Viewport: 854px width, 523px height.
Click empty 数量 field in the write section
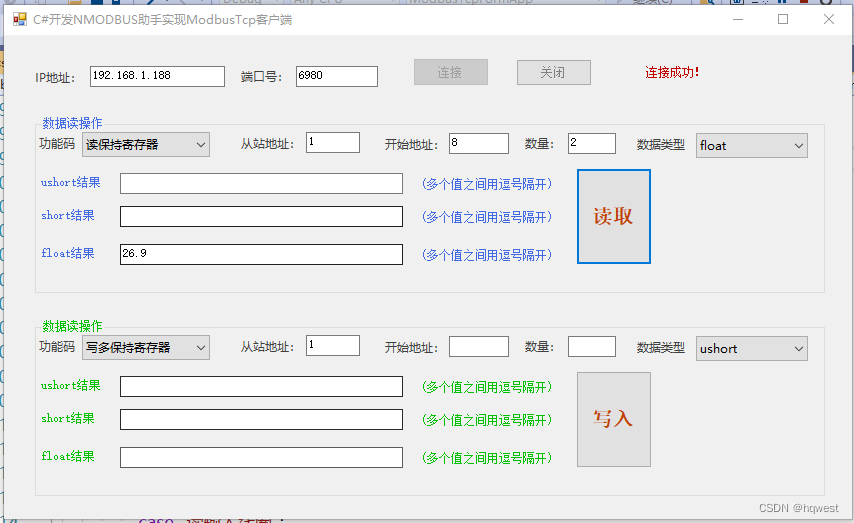point(591,346)
